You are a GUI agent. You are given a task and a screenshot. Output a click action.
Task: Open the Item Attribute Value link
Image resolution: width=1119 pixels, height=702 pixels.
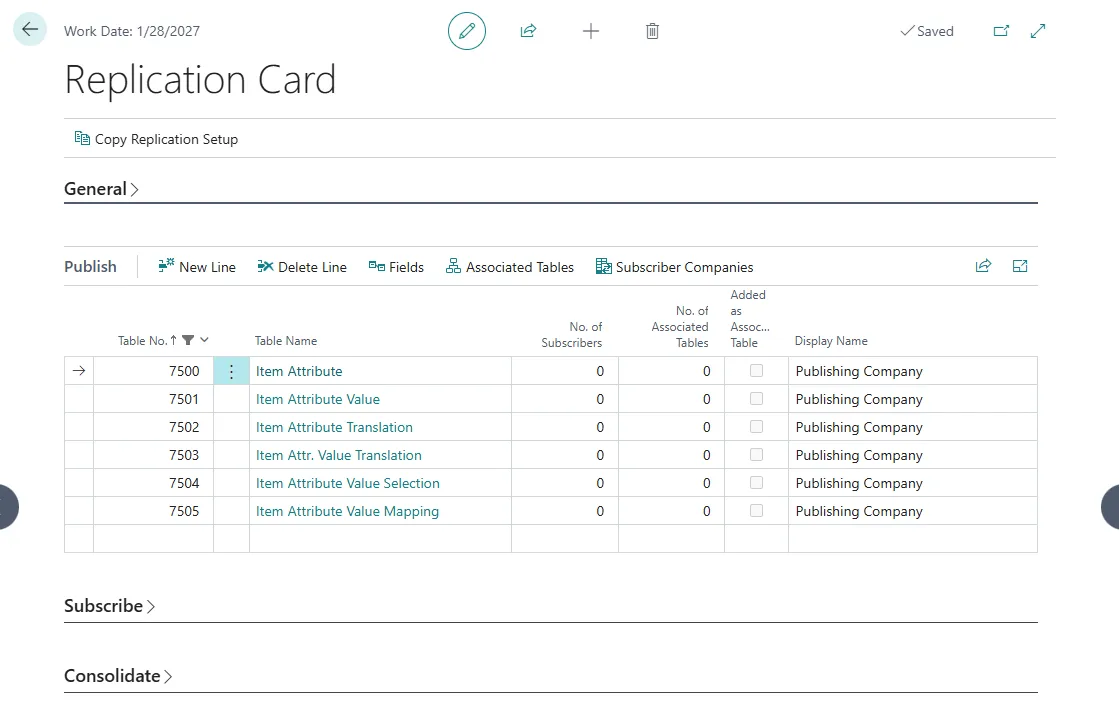317,399
